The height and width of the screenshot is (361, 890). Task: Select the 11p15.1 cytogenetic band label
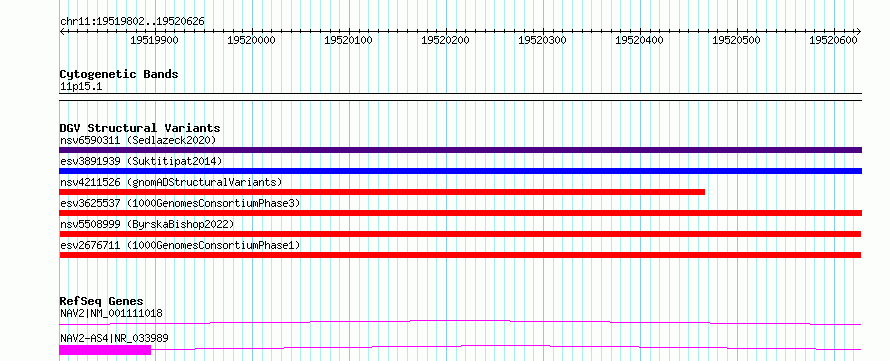(x=81, y=87)
